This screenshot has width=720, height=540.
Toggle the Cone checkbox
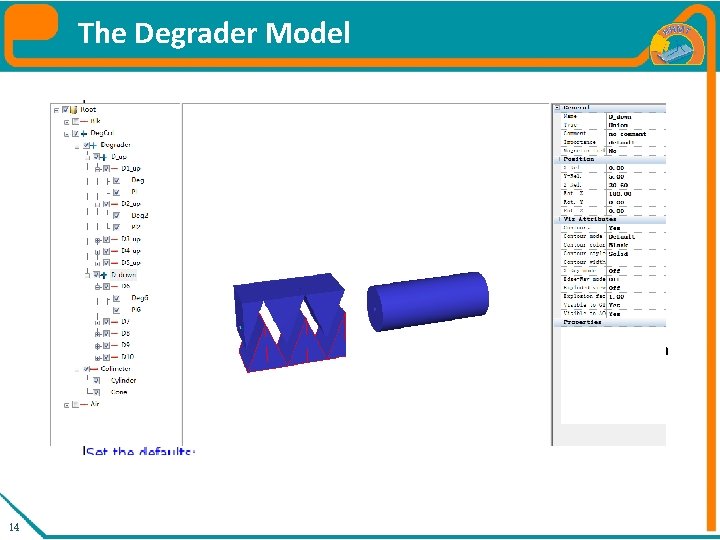pyautogui.click(x=96, y=393)
